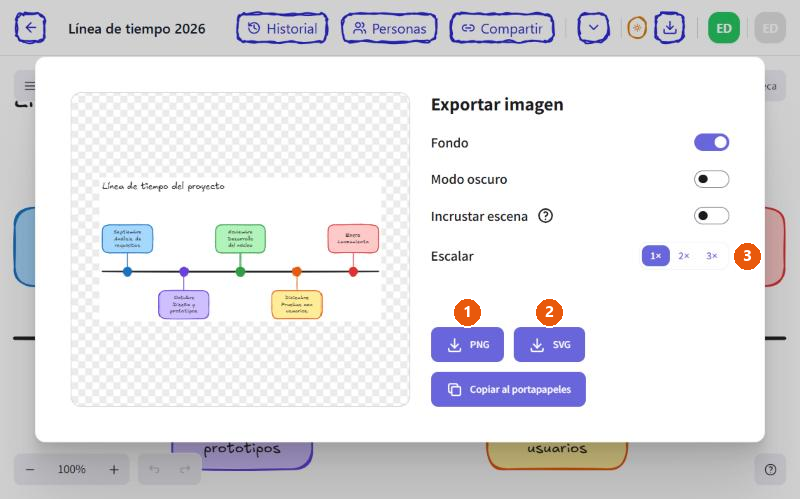800x499 pixels.
Task: Open the hamburger menu behind dialog
Action: 30,85
